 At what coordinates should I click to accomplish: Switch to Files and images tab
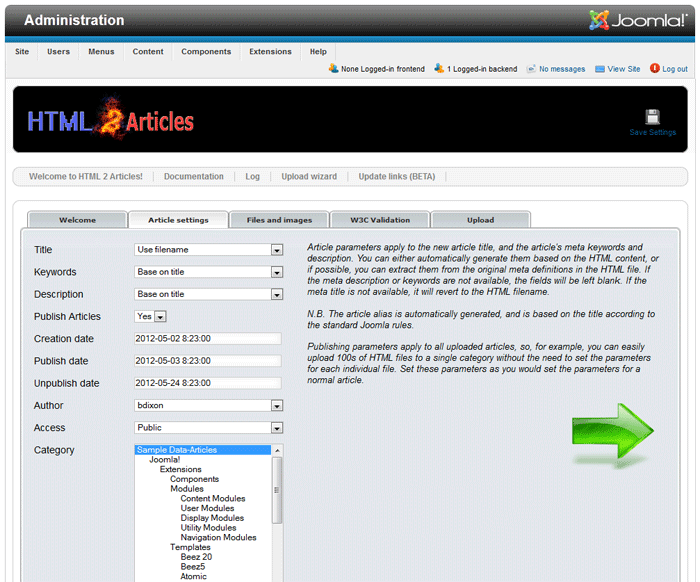point(279,220)
